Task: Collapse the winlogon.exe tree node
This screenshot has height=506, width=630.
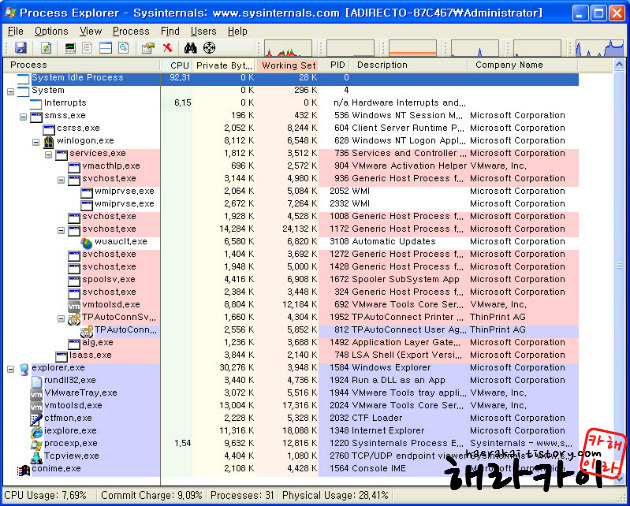Action: click(36, 142)
